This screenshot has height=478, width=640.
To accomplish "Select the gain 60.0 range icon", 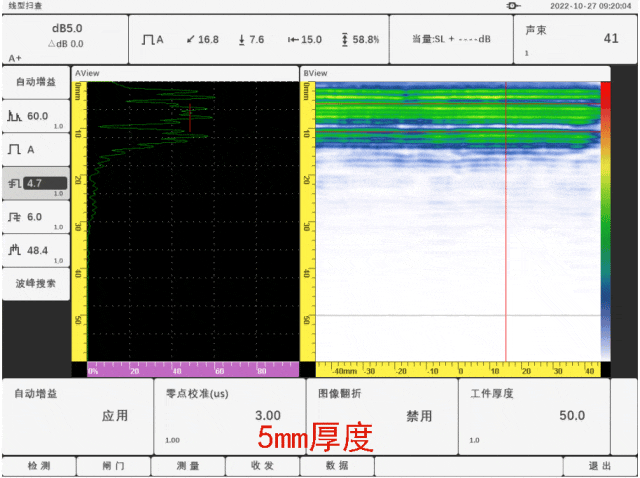I will tap(14, 116).
